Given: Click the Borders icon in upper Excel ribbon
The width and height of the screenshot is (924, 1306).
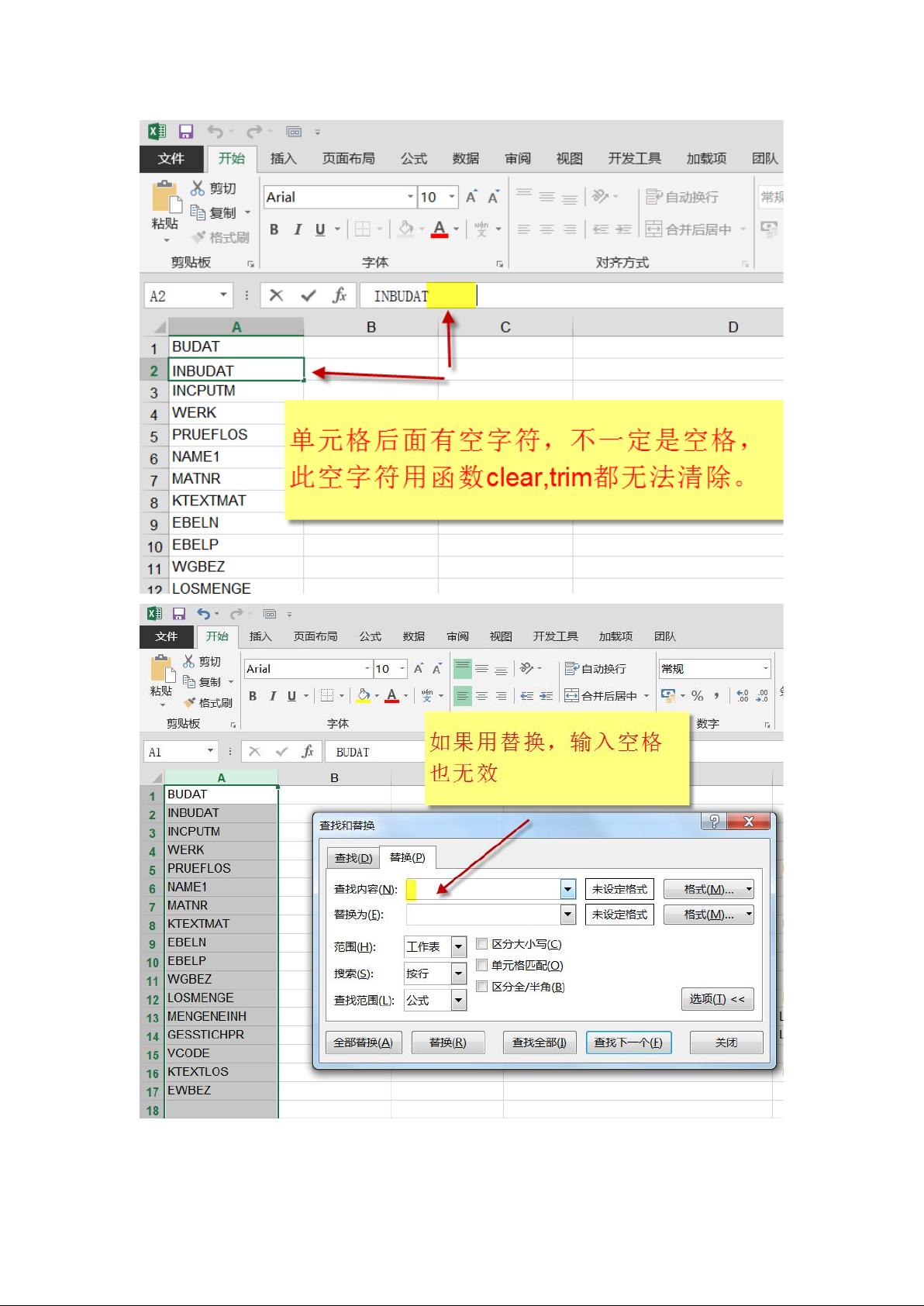Looking at the screenshot, I should pos(362,229).
